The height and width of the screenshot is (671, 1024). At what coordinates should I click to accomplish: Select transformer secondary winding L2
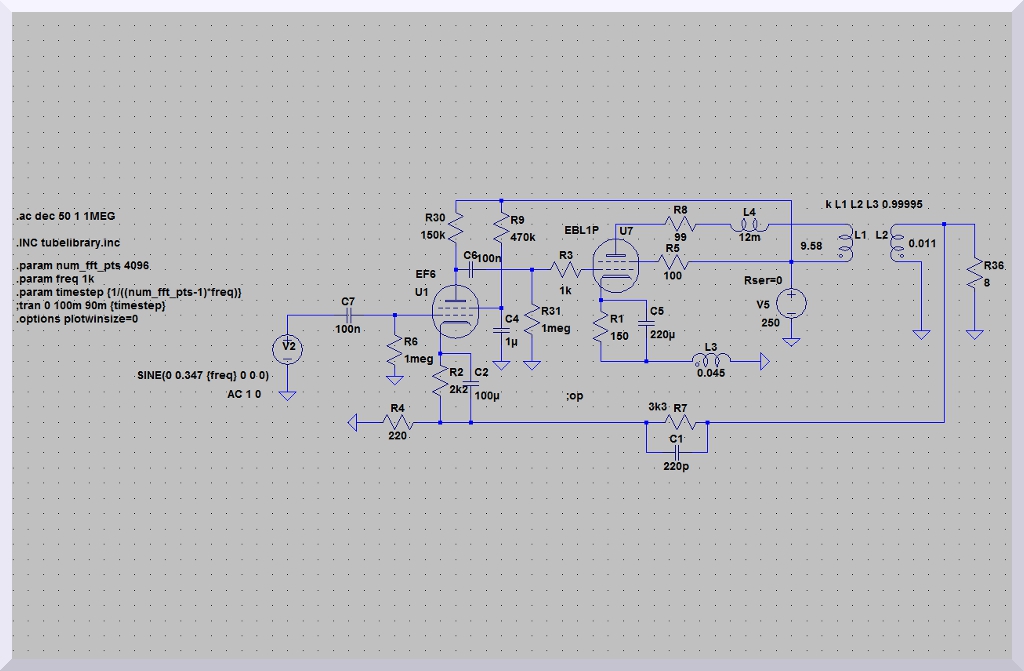click(895, 246)
